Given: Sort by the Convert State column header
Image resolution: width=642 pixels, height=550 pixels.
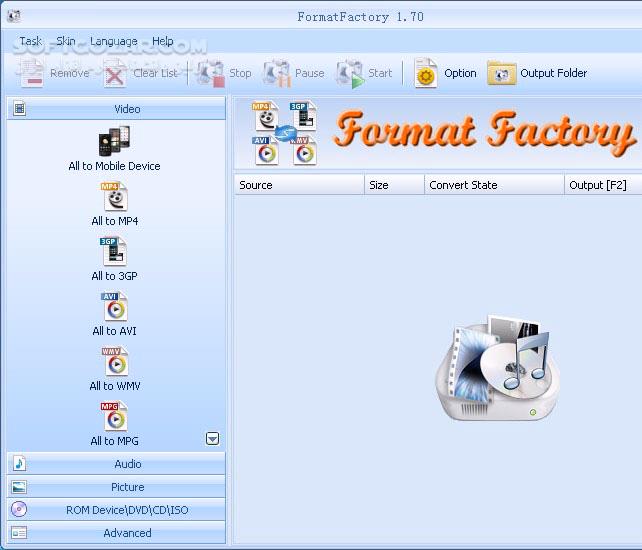Looking at the screenshot, I should [494, 185].
